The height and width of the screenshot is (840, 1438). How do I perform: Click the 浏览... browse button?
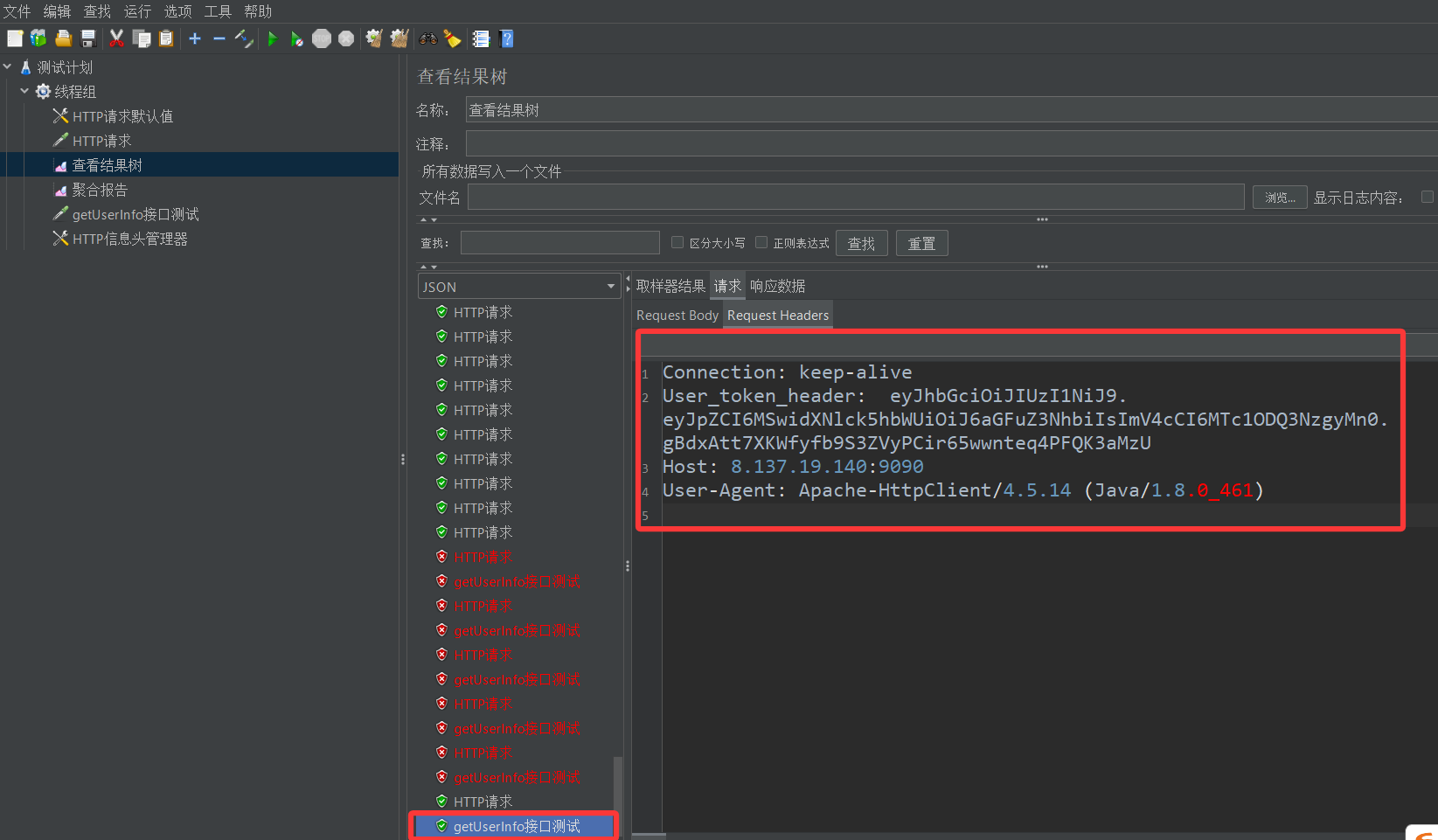1280,198
